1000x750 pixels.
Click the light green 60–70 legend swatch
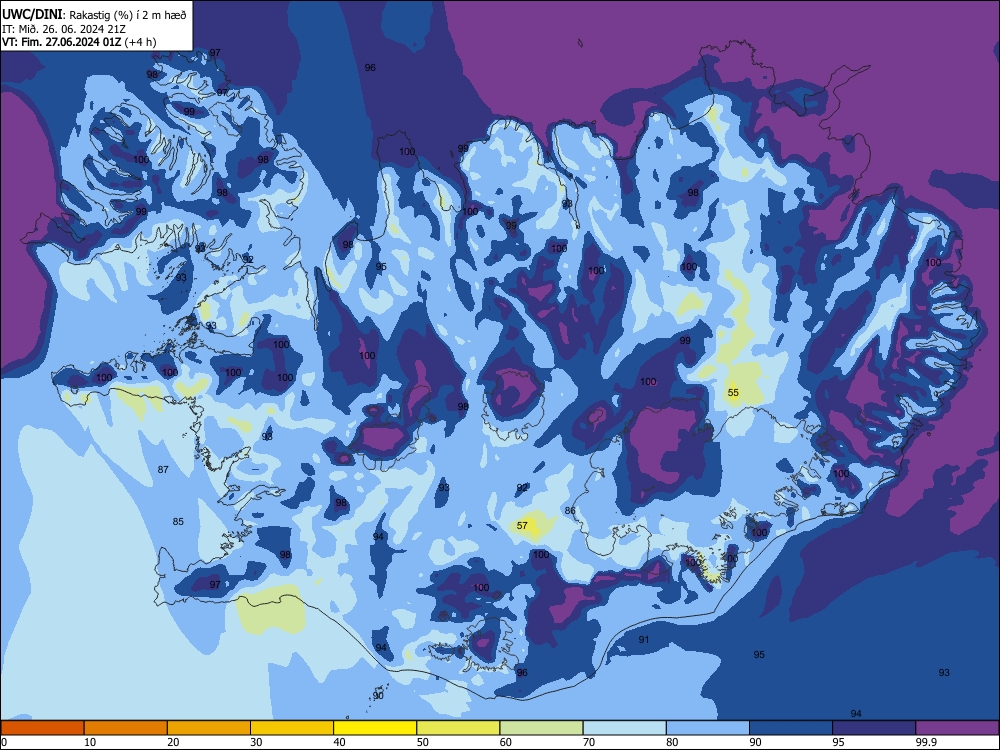541,728
